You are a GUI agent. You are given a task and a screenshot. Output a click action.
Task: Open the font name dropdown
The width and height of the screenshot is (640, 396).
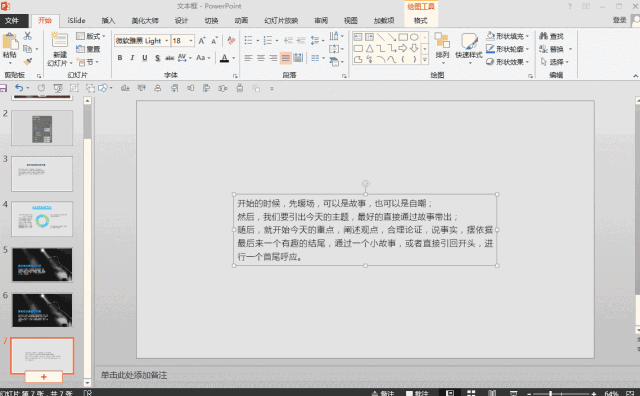(x=167, y=40)
